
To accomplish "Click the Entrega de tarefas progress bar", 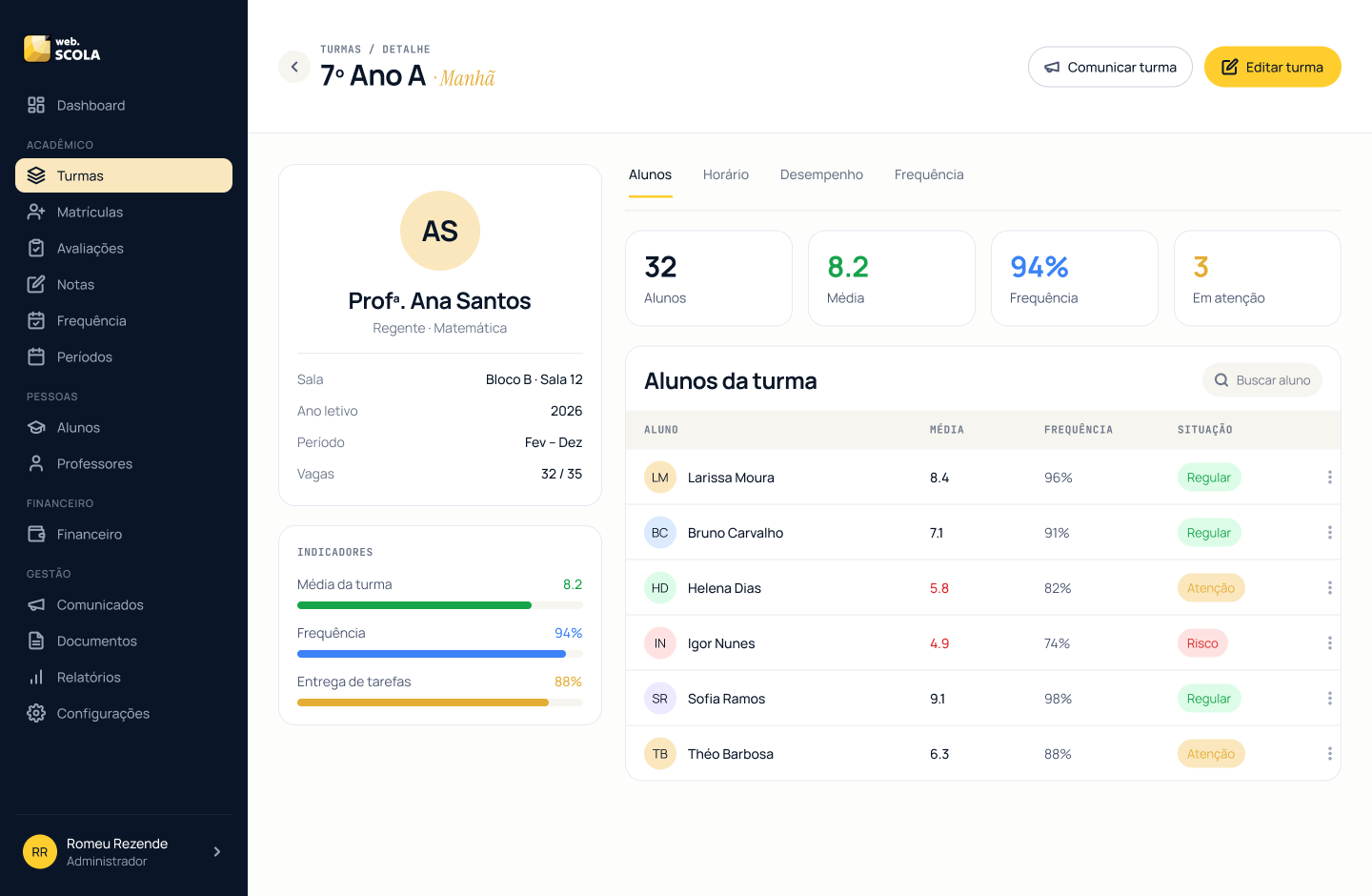I will point(440,703).
